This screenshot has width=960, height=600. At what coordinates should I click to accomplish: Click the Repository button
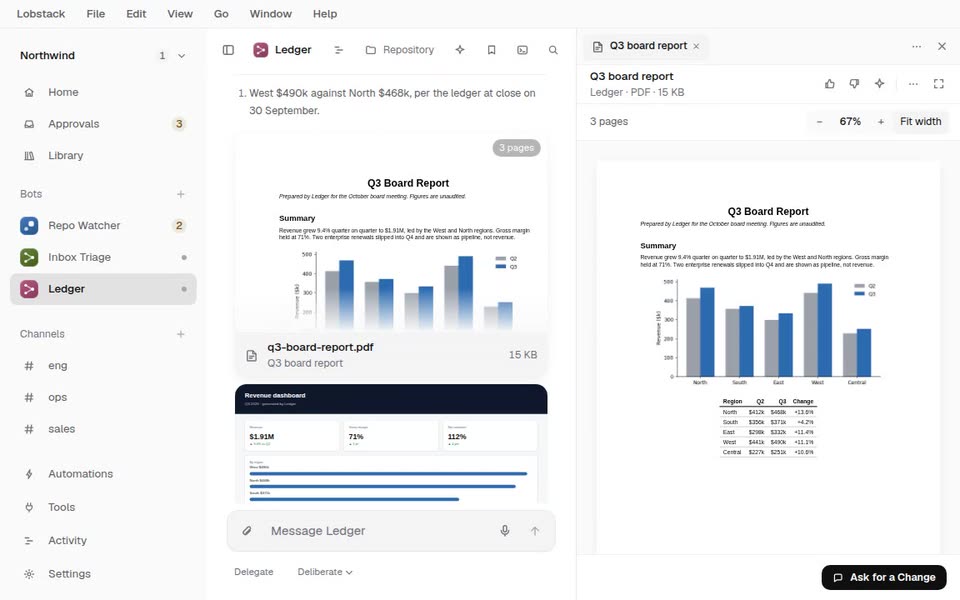click(x=400, y=50)
